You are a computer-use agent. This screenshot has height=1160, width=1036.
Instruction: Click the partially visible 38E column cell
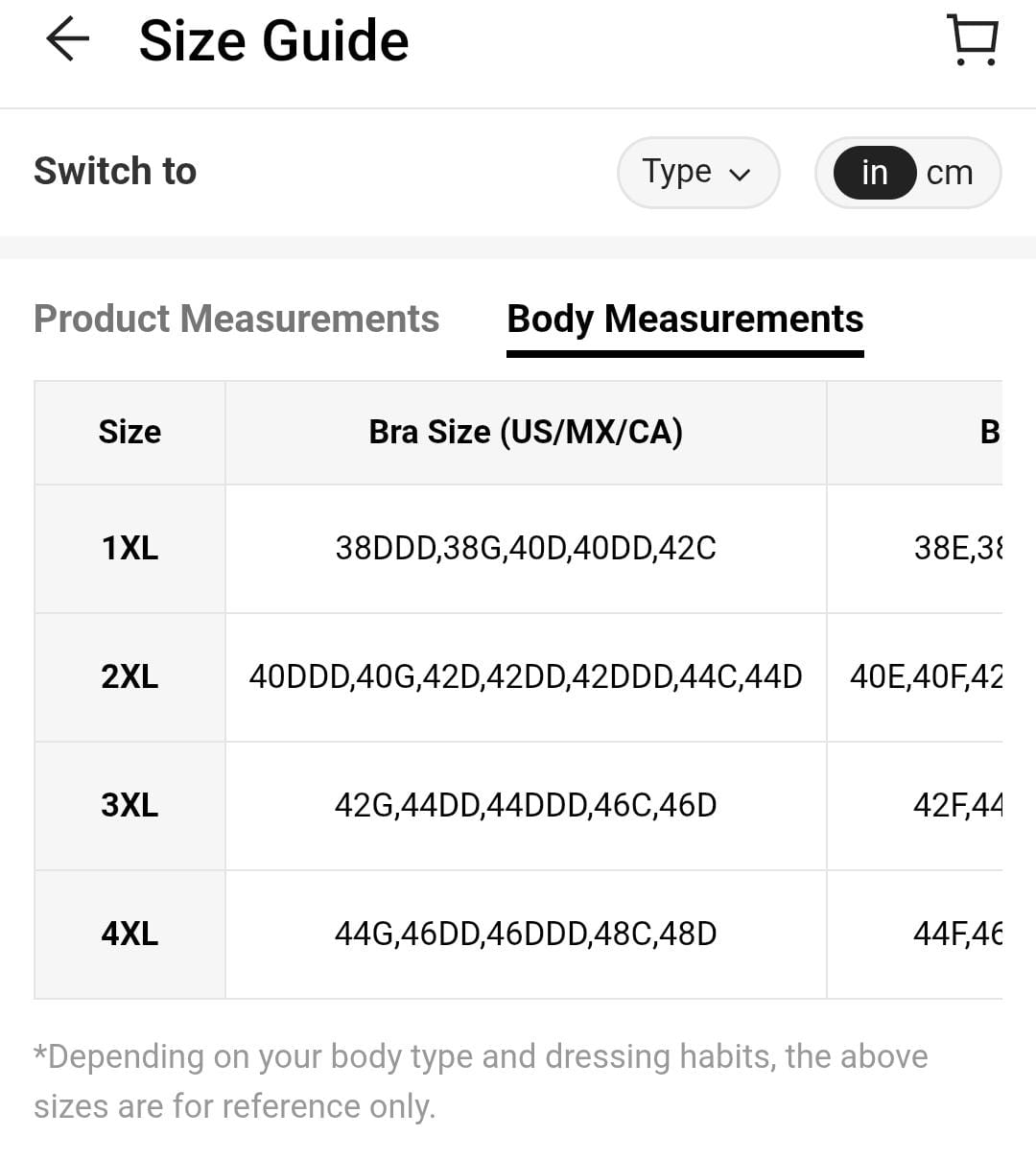tap(957, 548)
